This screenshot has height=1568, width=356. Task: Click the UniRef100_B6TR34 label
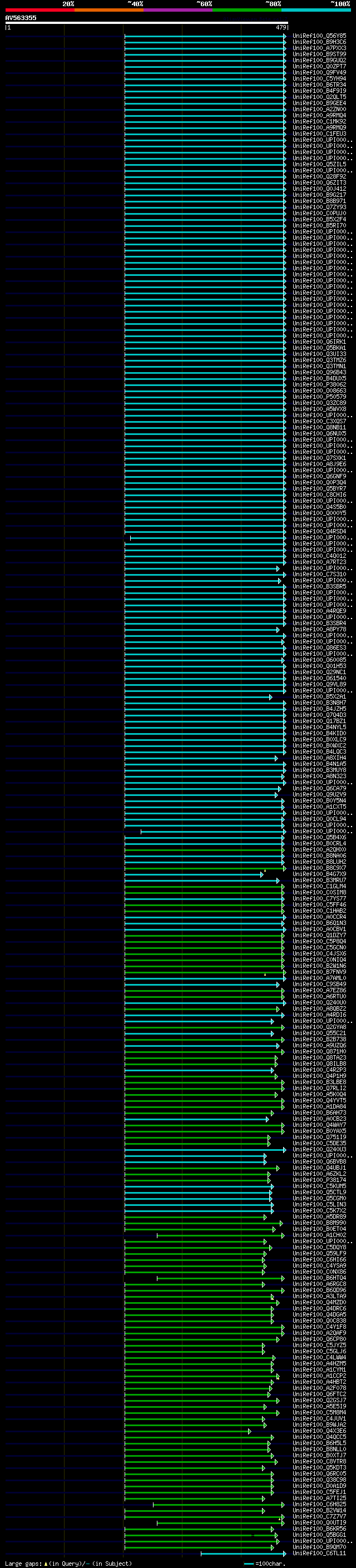319,85
